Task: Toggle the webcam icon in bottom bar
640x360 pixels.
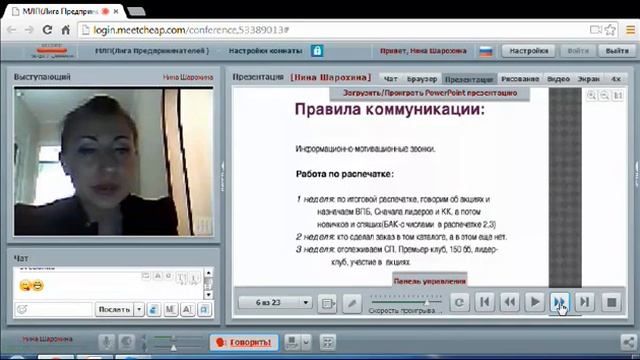Action: pos(127,342)
